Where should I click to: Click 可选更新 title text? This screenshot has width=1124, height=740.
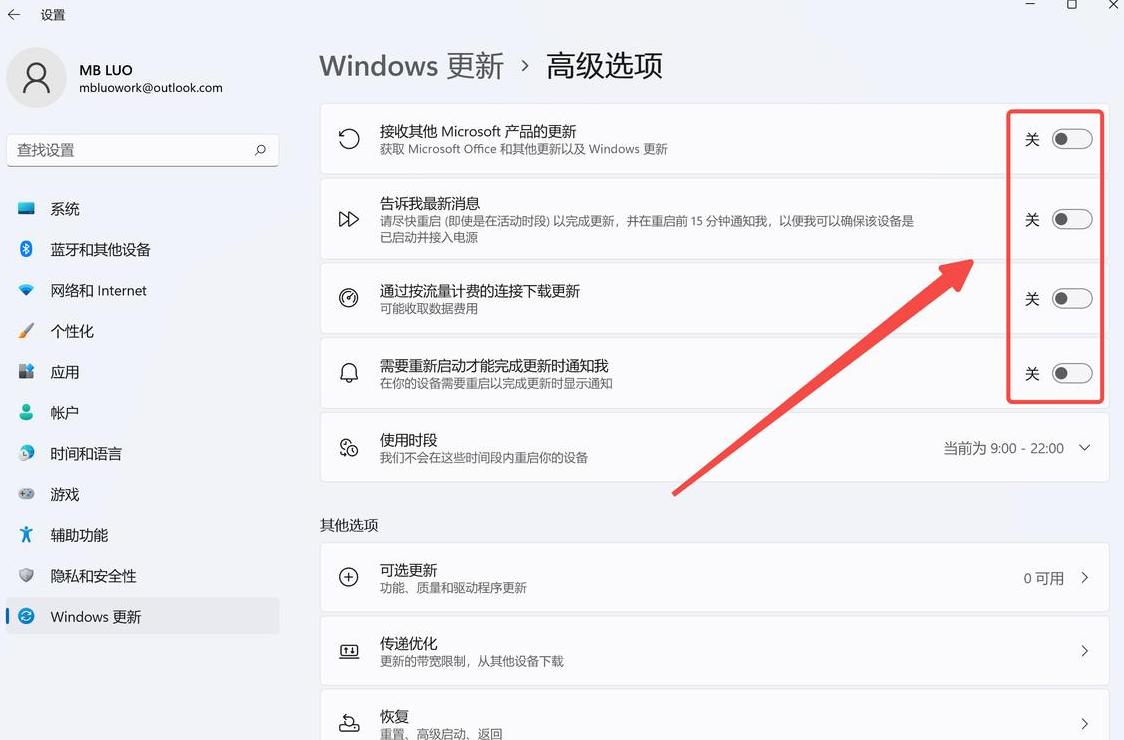409,570
